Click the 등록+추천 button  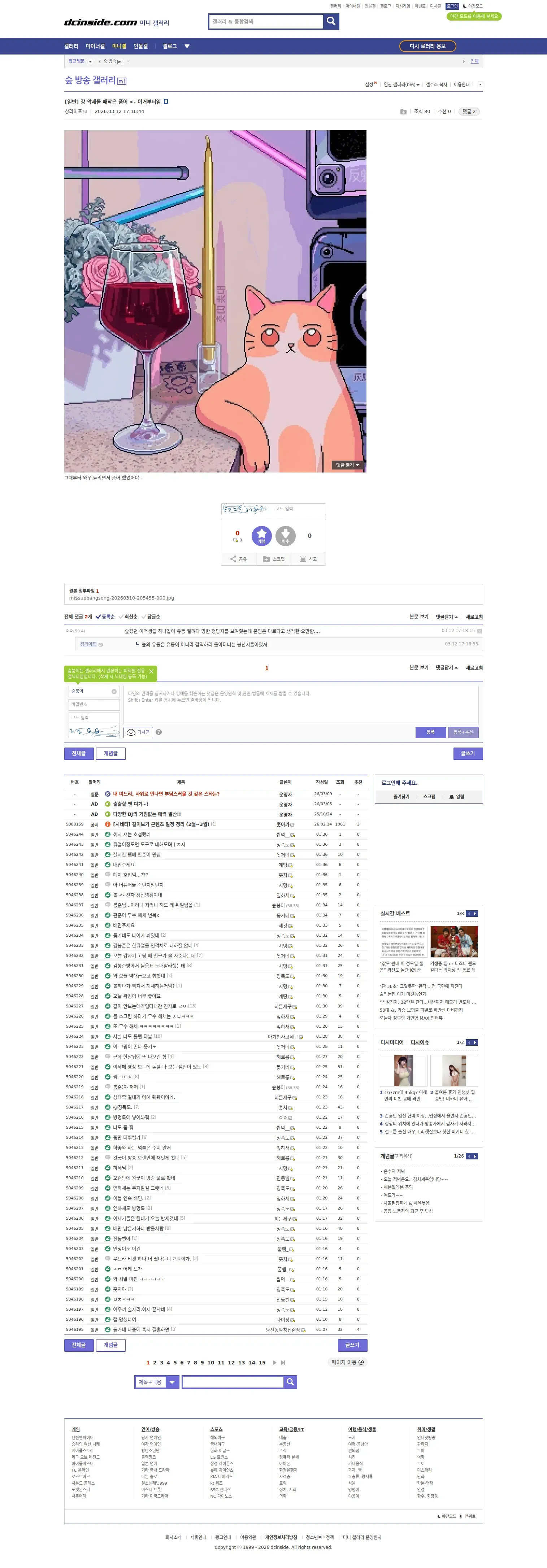(x=463, y=732)
